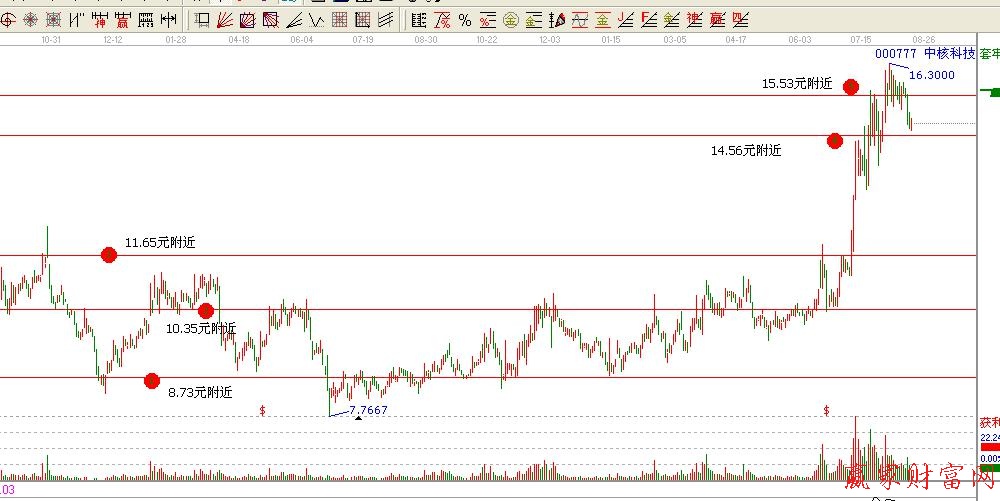
Task: Click the 16.3000 high price label
Action: coord(931,75)
